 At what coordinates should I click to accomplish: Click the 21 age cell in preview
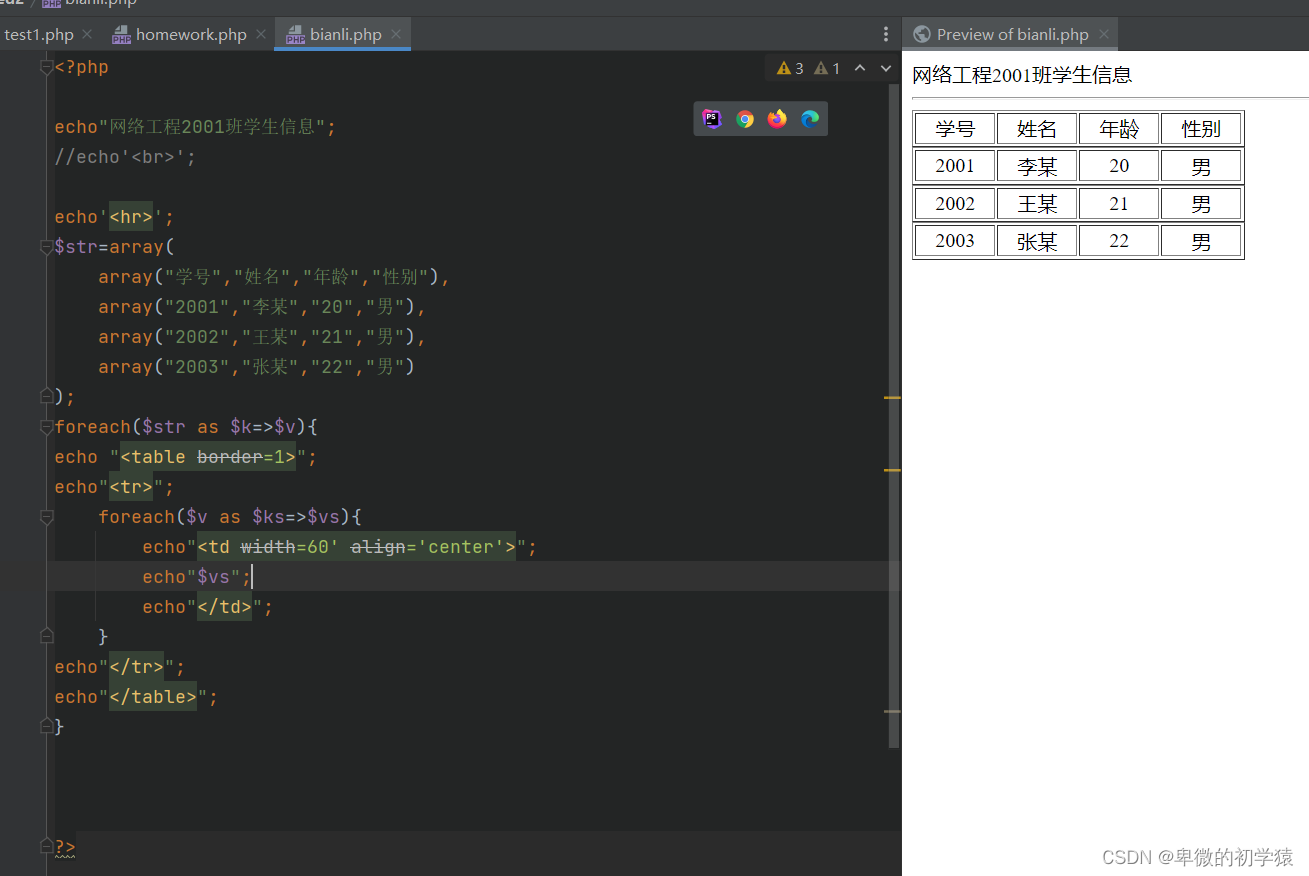[x=1119, y=204]
